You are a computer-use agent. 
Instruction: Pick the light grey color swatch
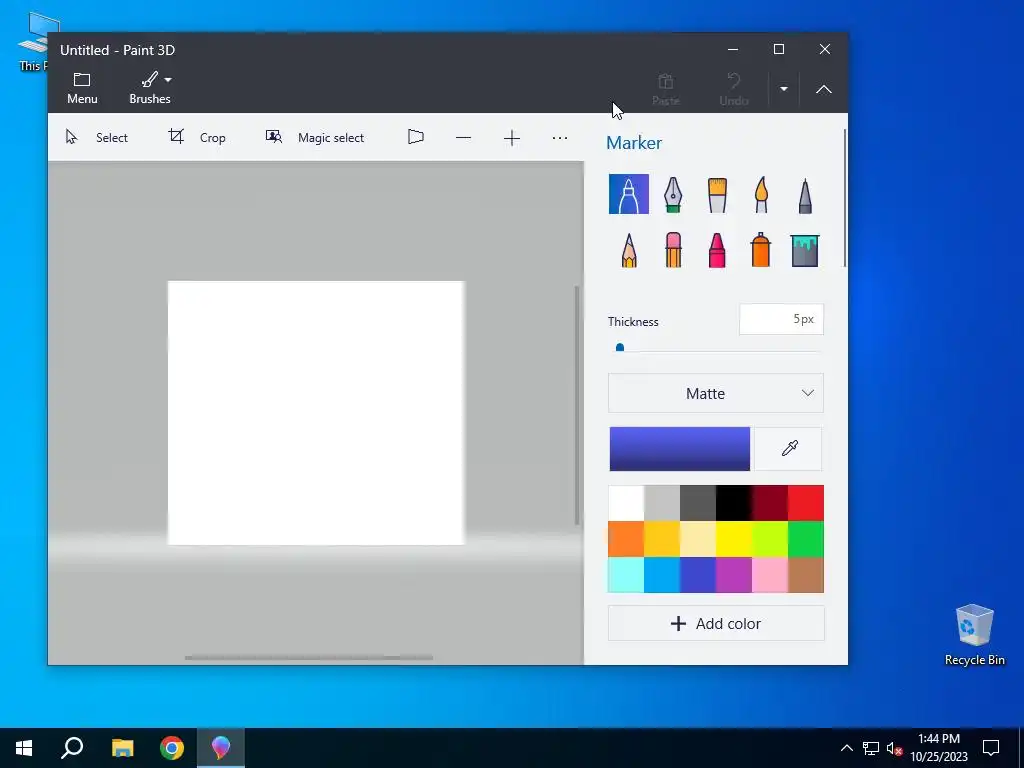(x=662, y=503)
